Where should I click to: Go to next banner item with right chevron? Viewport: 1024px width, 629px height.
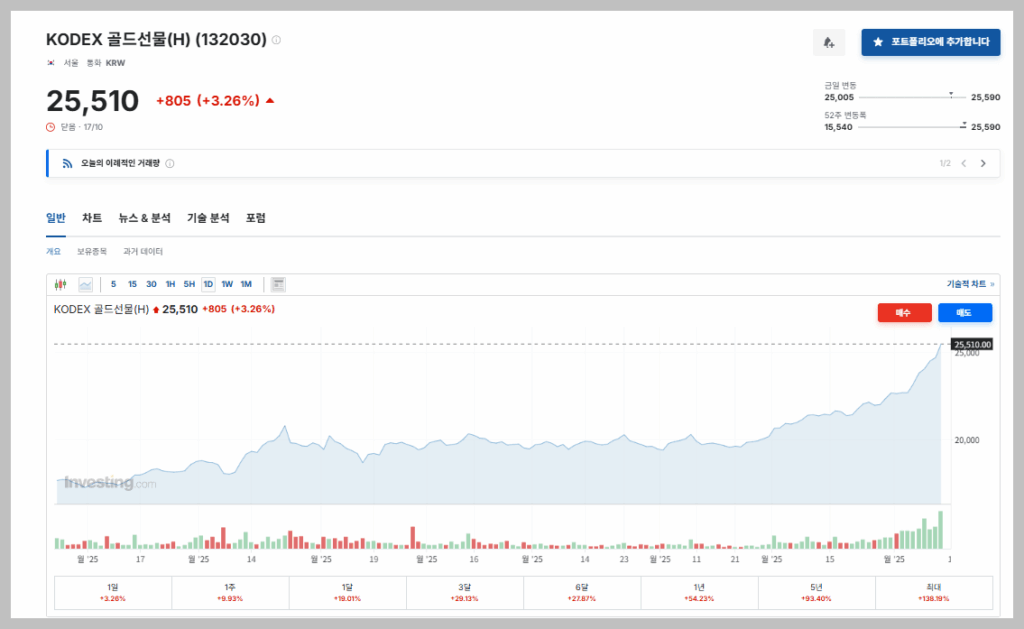pyautogui.click(x=983, y=163)
